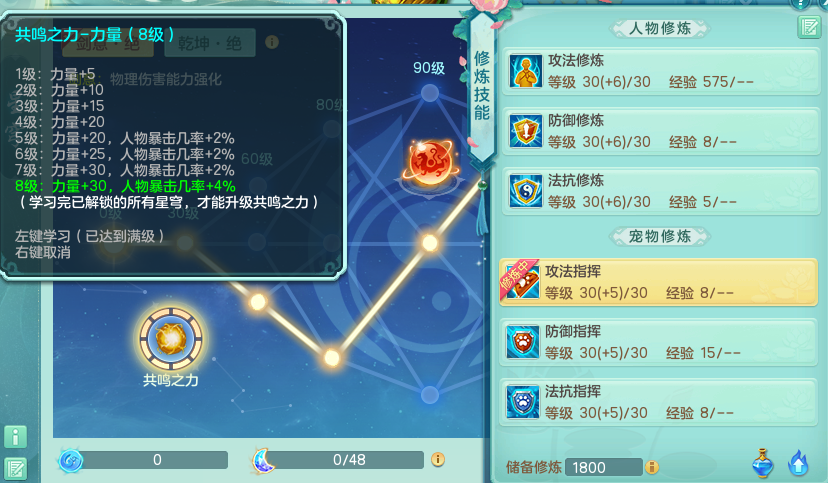Image resolution: width=828 pixels, height=483 pixels.
Task: Click the 防御指挥 paw shield icon
Action: click(523, 342)
